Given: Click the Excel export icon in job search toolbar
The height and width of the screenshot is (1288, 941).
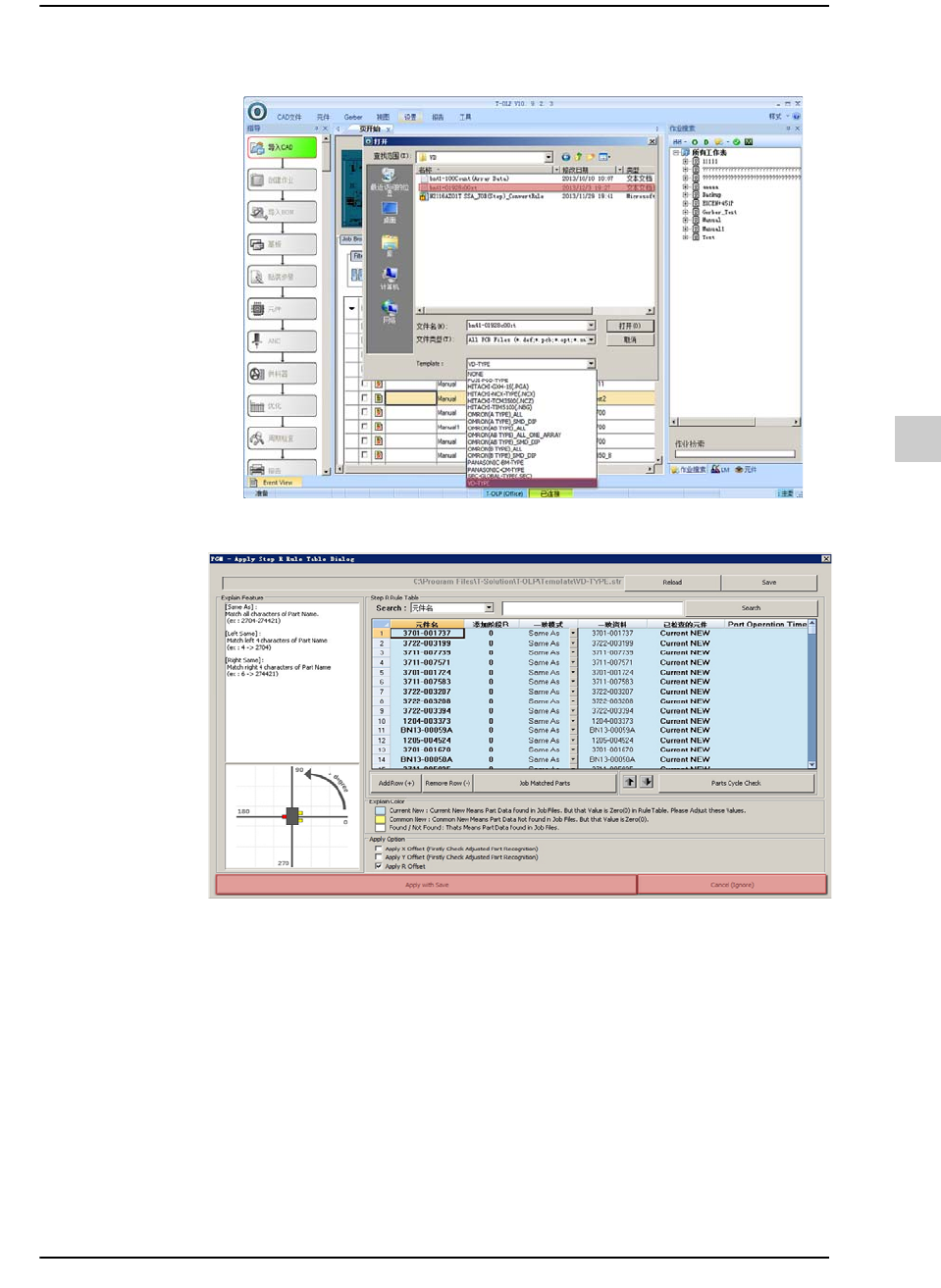Looking at the screenshot, I should pos(749,142).
